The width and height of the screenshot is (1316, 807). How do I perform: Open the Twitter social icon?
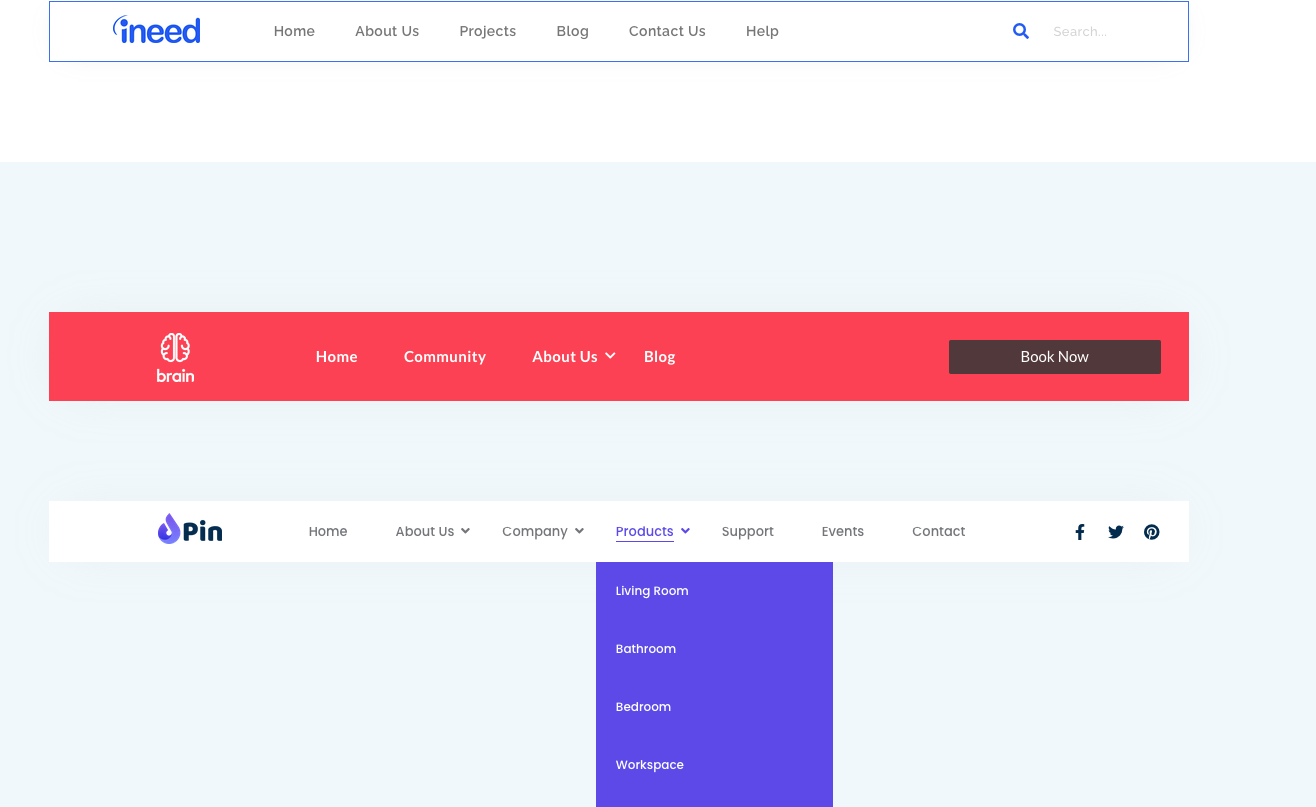1116,532
